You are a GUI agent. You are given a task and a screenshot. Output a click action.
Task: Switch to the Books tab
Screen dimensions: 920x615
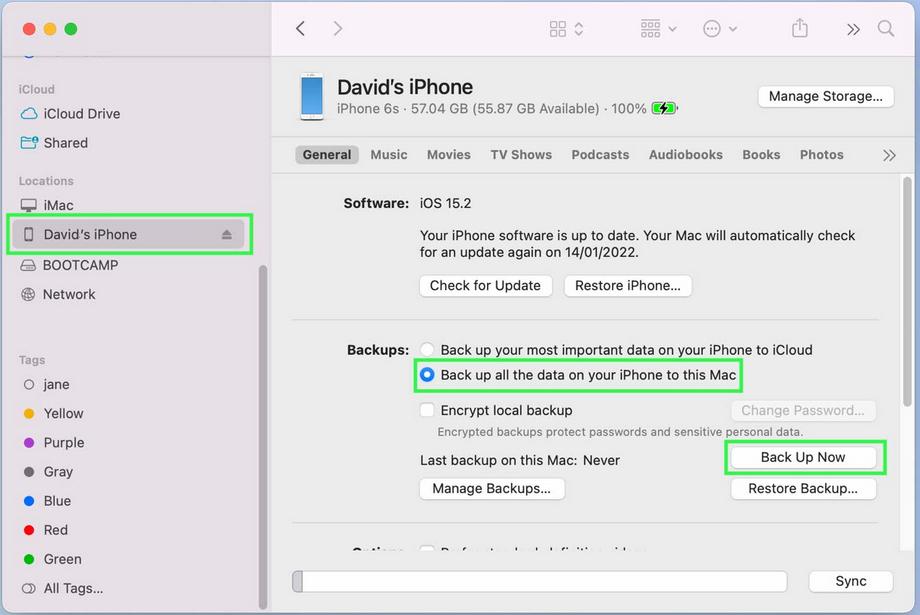pyautogui.click(x=761, y=155)
